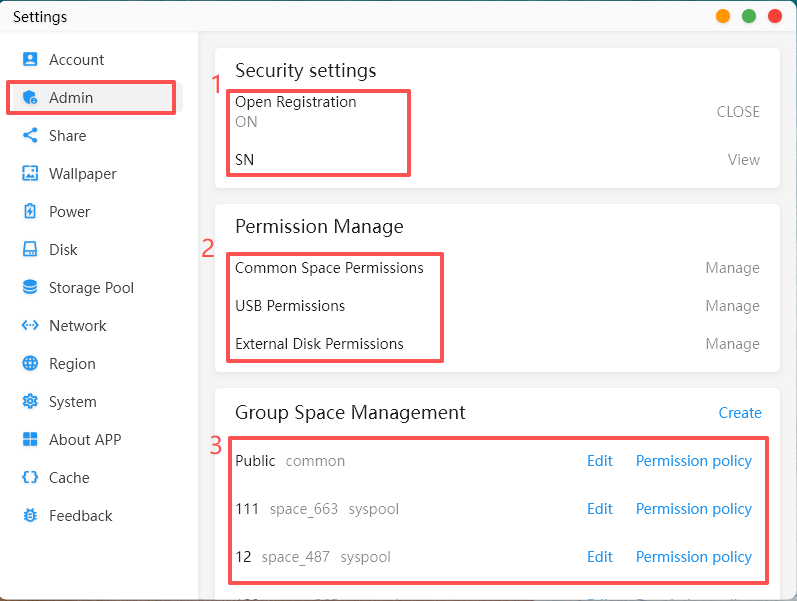
Task: Open Permission policy for space_663
Action: 693,508
